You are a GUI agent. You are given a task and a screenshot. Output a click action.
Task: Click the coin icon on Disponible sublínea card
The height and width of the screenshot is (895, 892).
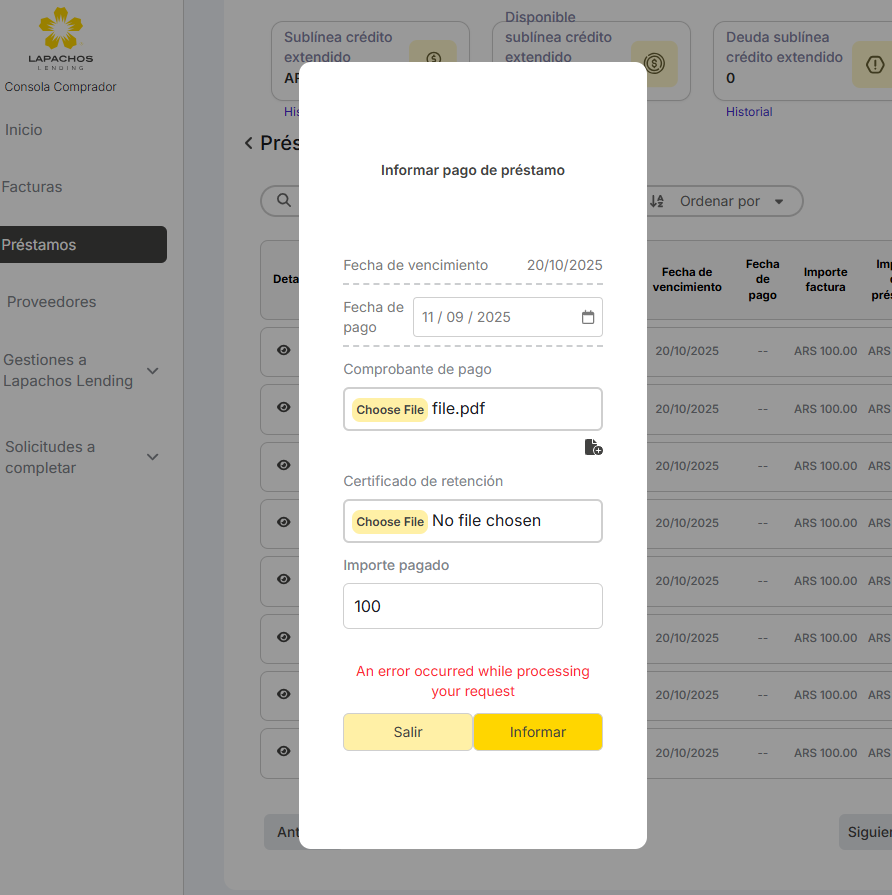pyautogui.click(x=654, y=64)
